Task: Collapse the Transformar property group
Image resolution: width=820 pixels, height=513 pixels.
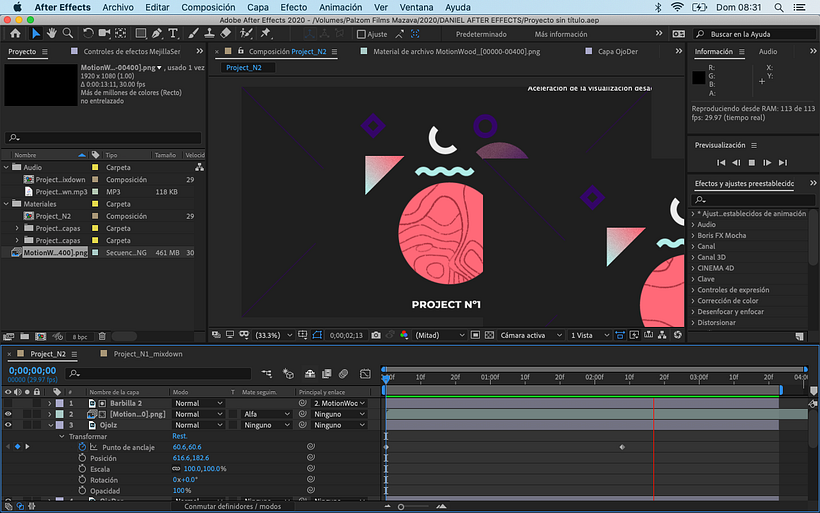Action: [62, 436]
